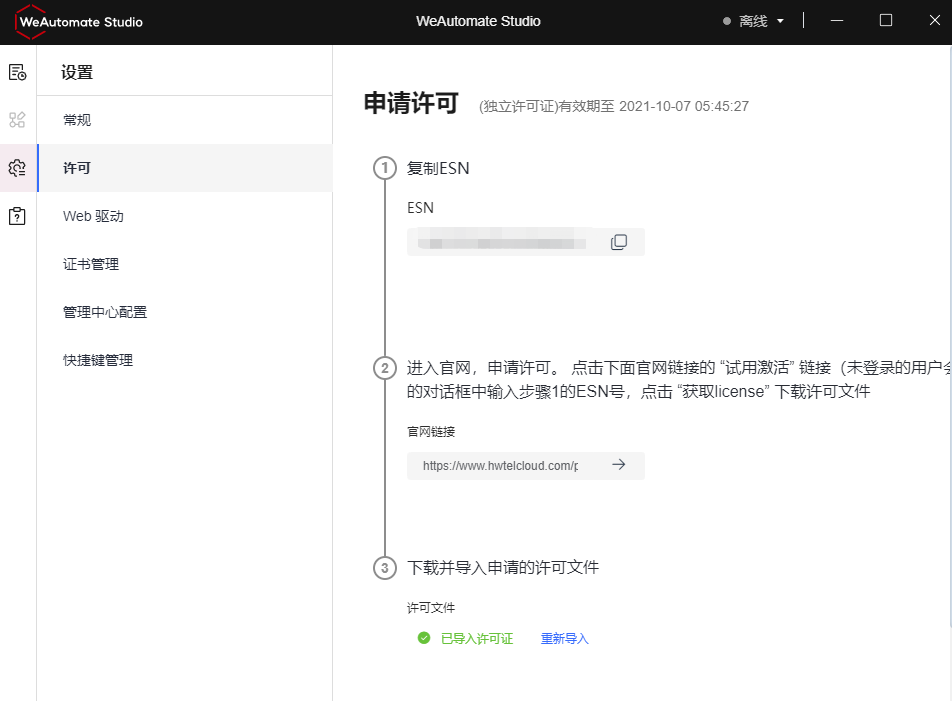Click the settings gear sidebar icon

coord(16,167)
